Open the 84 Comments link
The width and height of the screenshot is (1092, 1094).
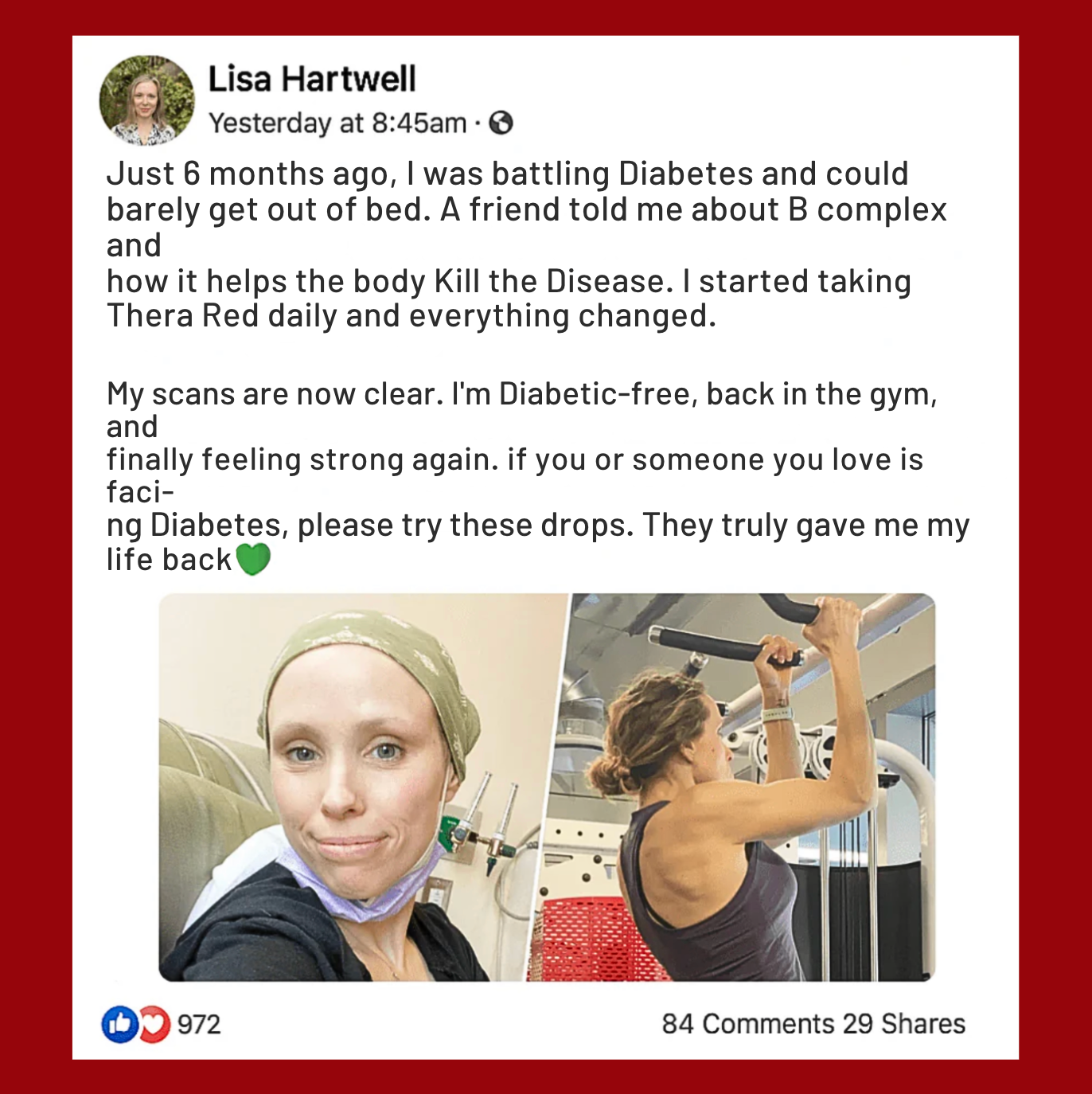tap(748, 1023)
